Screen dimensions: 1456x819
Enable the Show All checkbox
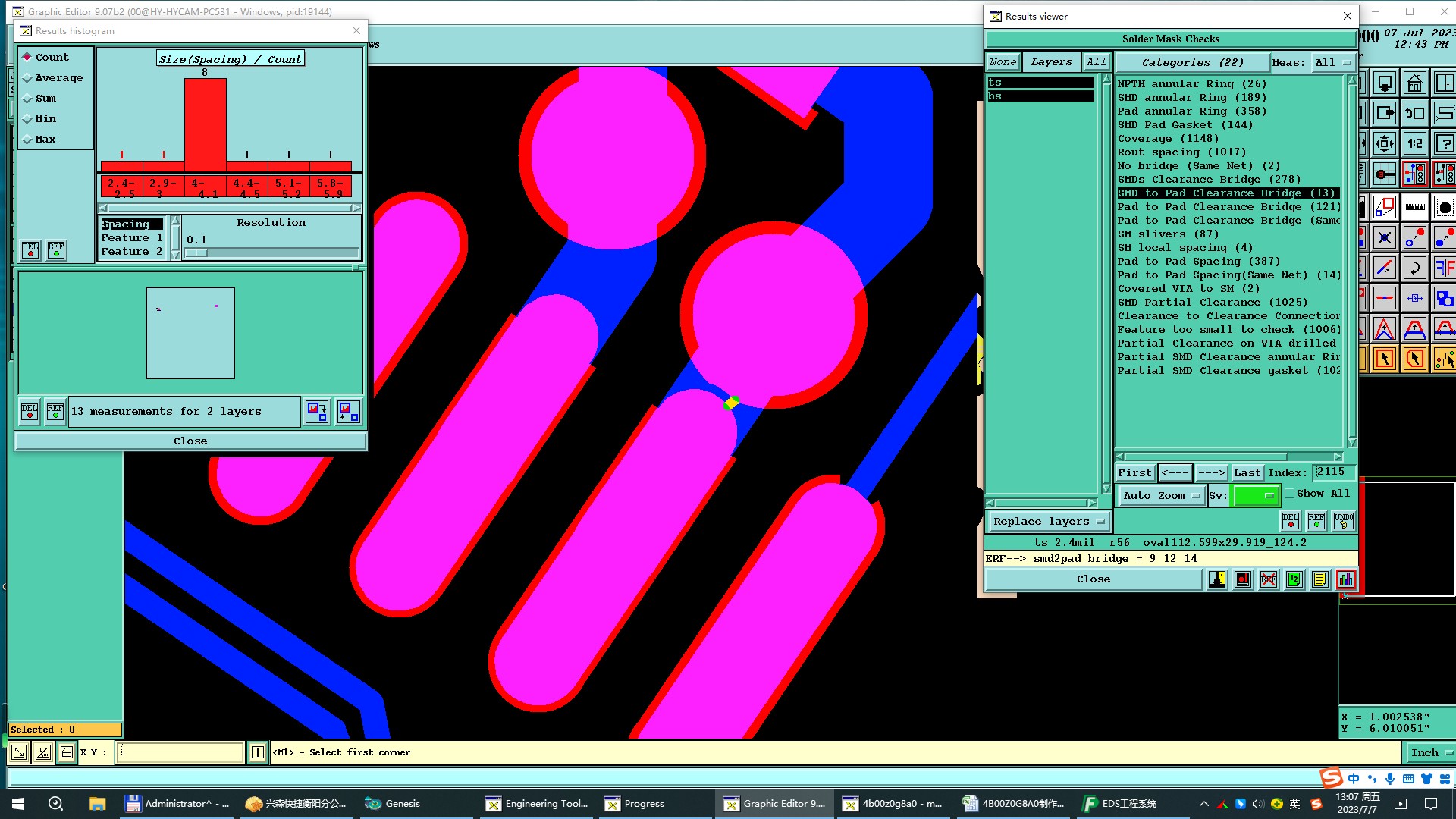1290,494
